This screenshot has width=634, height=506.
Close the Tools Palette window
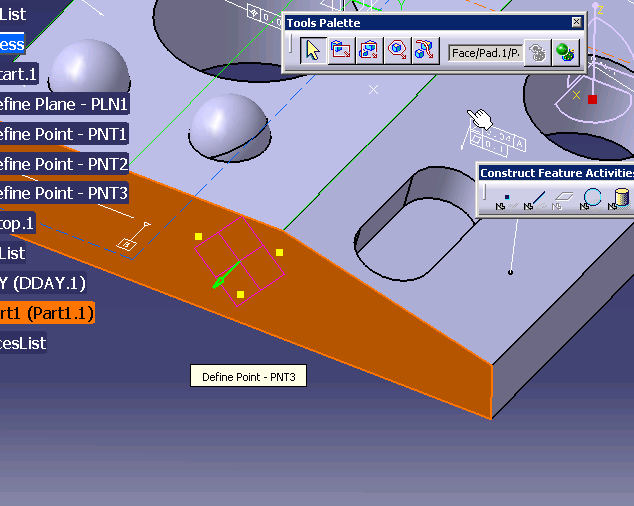[576, 22]
